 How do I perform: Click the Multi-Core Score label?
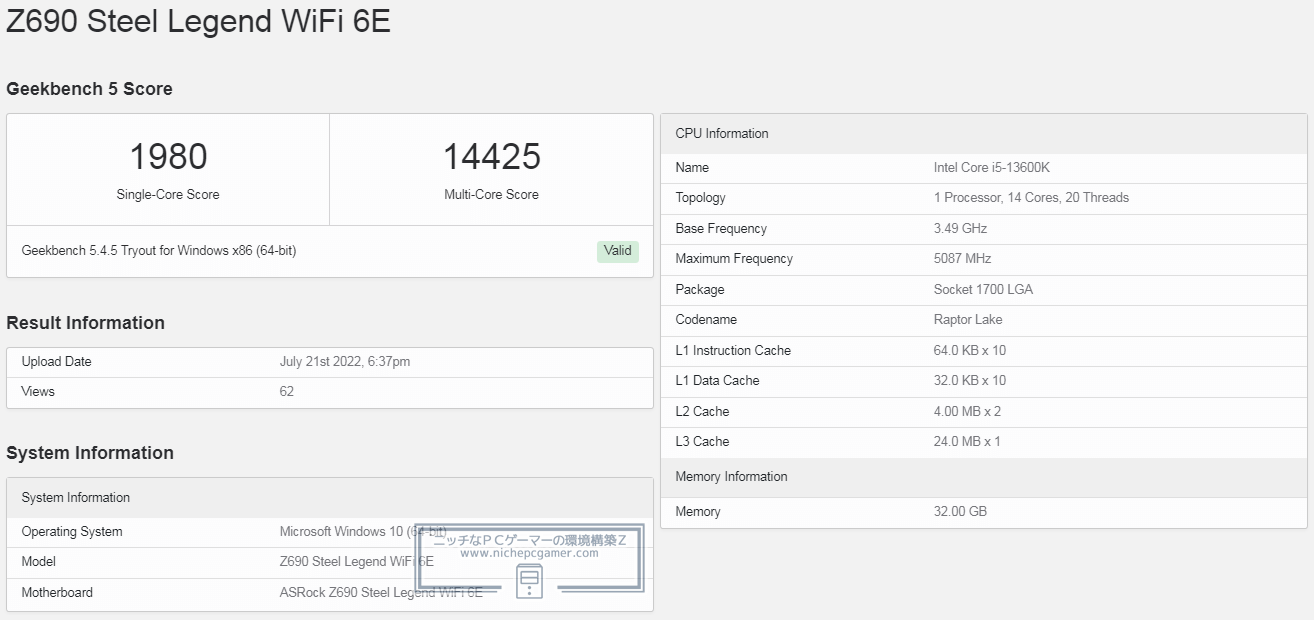click(491, 195)
